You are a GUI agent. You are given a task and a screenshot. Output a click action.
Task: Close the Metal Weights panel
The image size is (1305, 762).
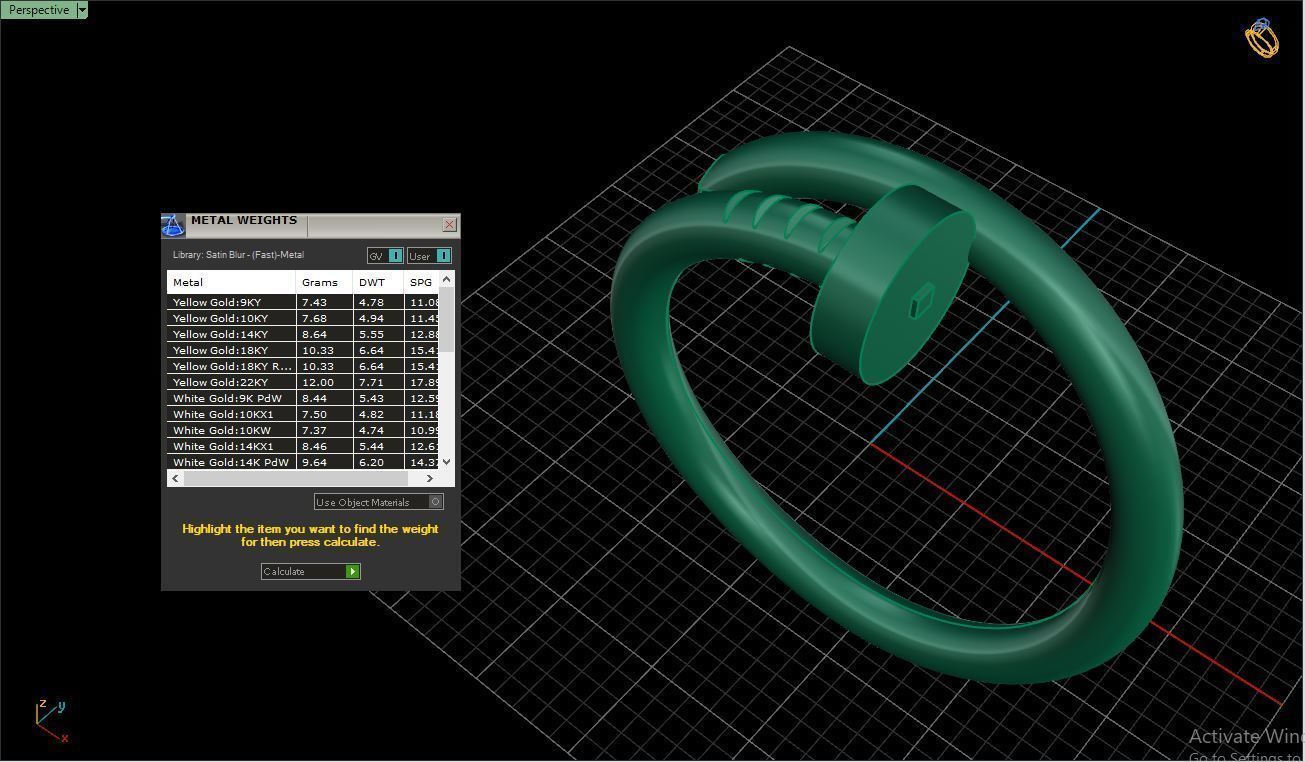(x=449, y=225)
